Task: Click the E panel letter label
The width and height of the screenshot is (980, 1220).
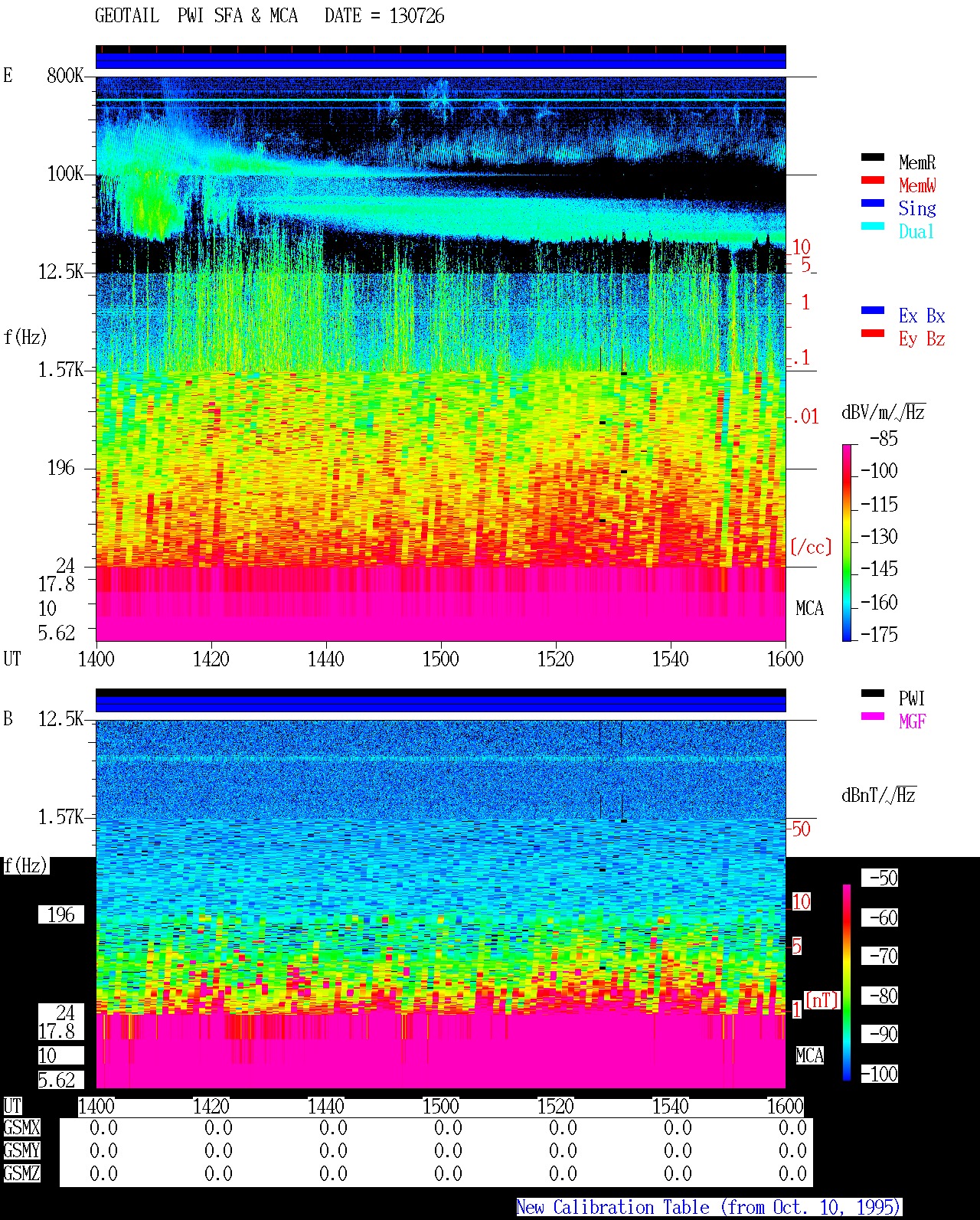Action: [x=8, y=76]
